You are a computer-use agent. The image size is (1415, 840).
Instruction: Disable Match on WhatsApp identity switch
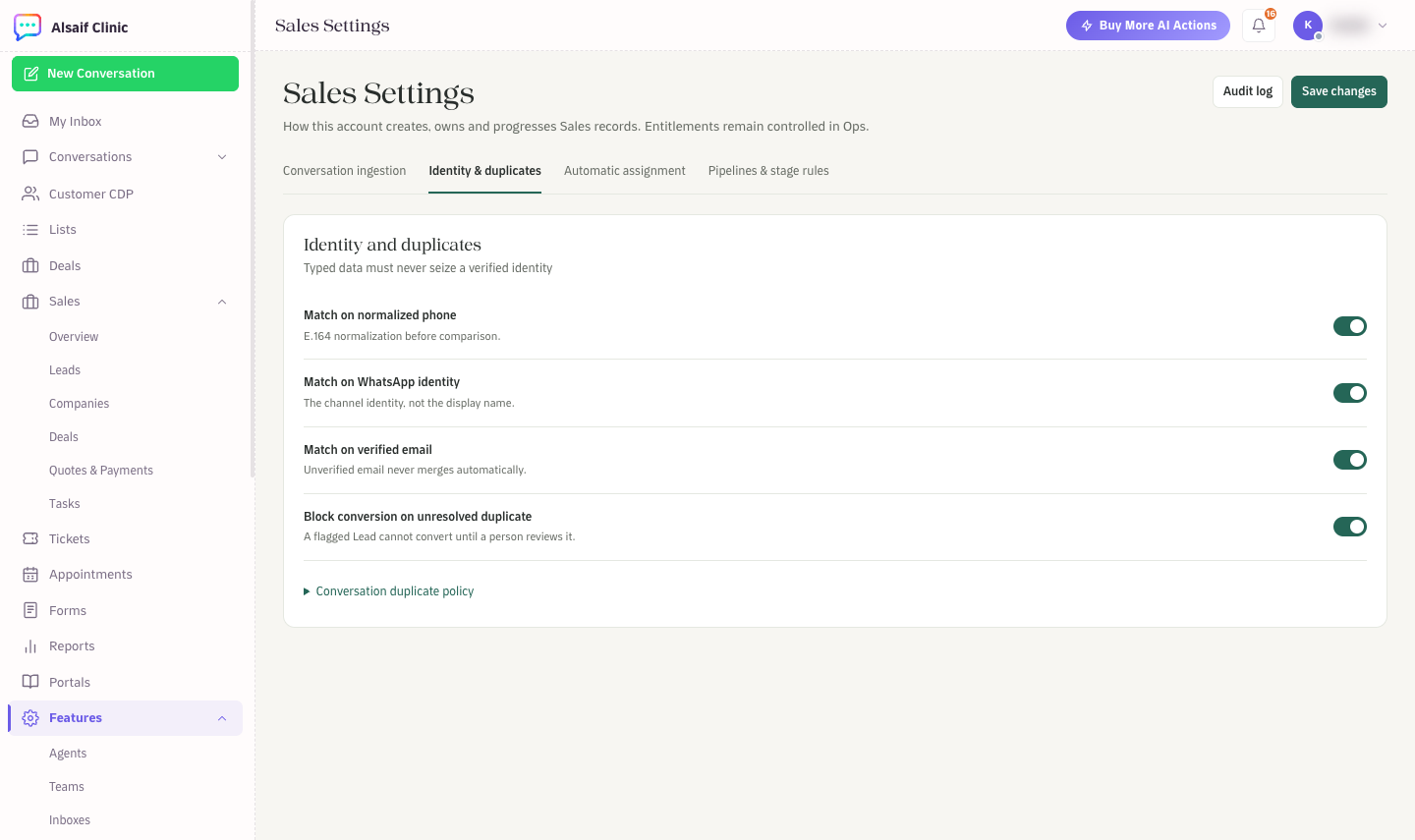[1350, 393]
